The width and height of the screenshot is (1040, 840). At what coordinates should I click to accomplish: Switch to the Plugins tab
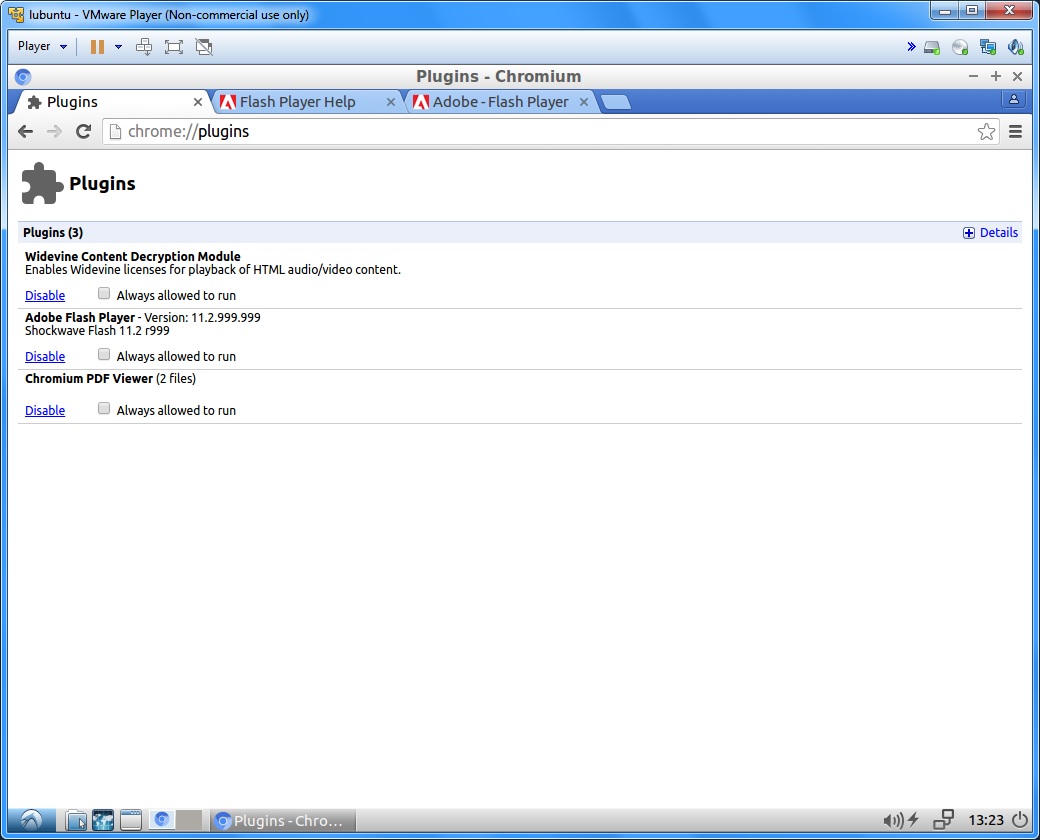(109, 102)
